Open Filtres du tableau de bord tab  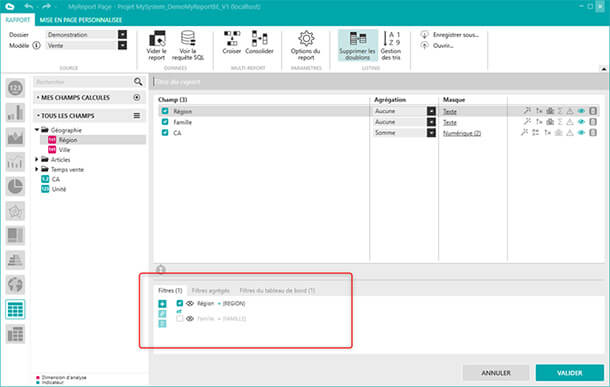point(277,291)
